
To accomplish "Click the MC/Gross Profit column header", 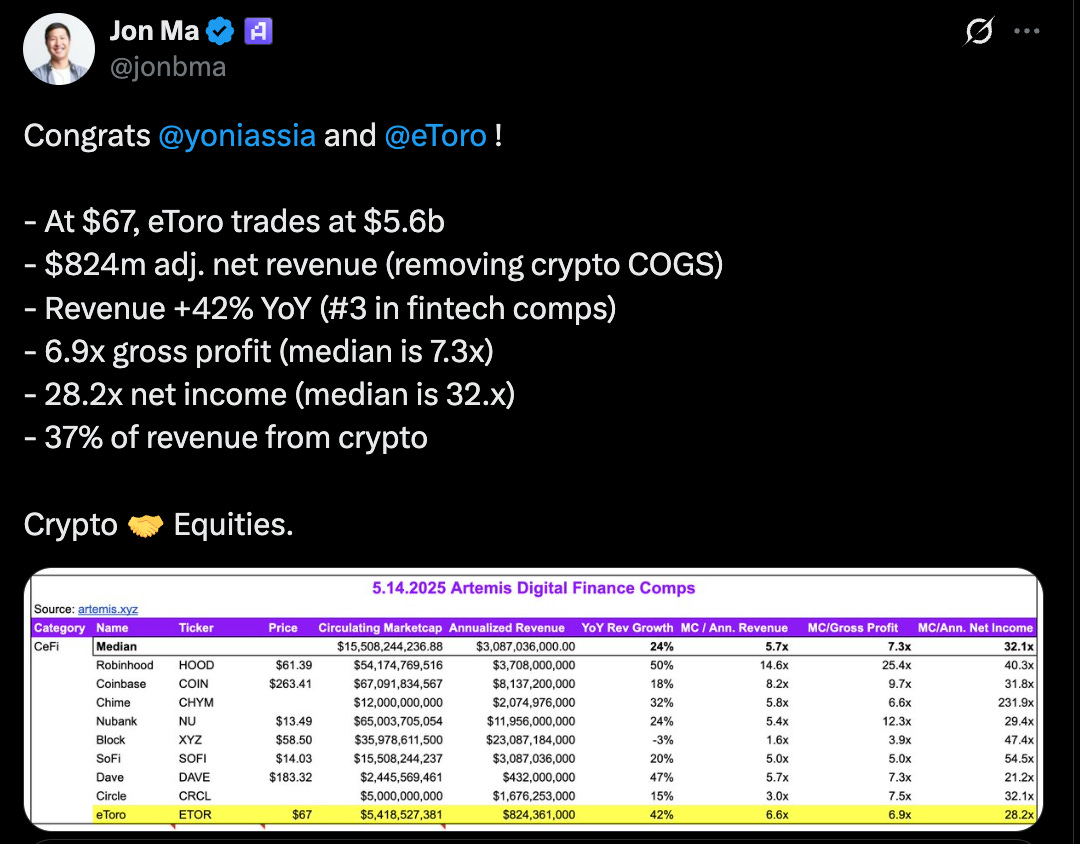I will (853, 628).
